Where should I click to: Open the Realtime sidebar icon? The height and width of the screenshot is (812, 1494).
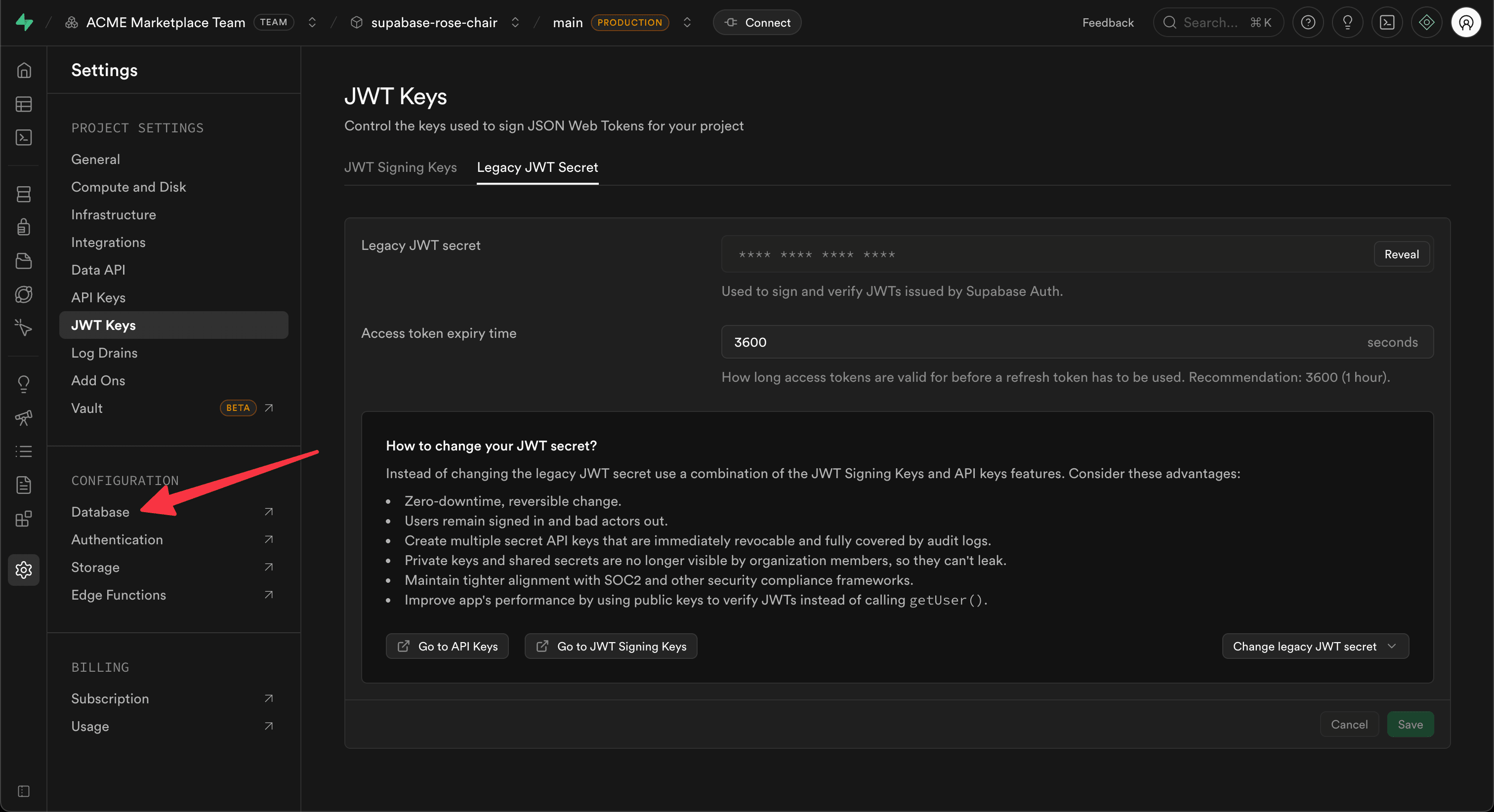tap(24, 327)
